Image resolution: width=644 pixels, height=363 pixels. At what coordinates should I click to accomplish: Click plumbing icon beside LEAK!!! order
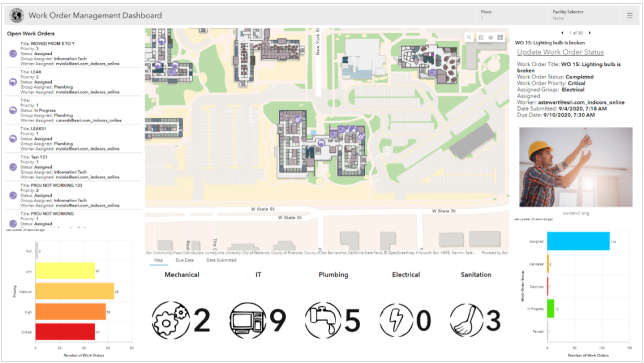tap(13, 138)
